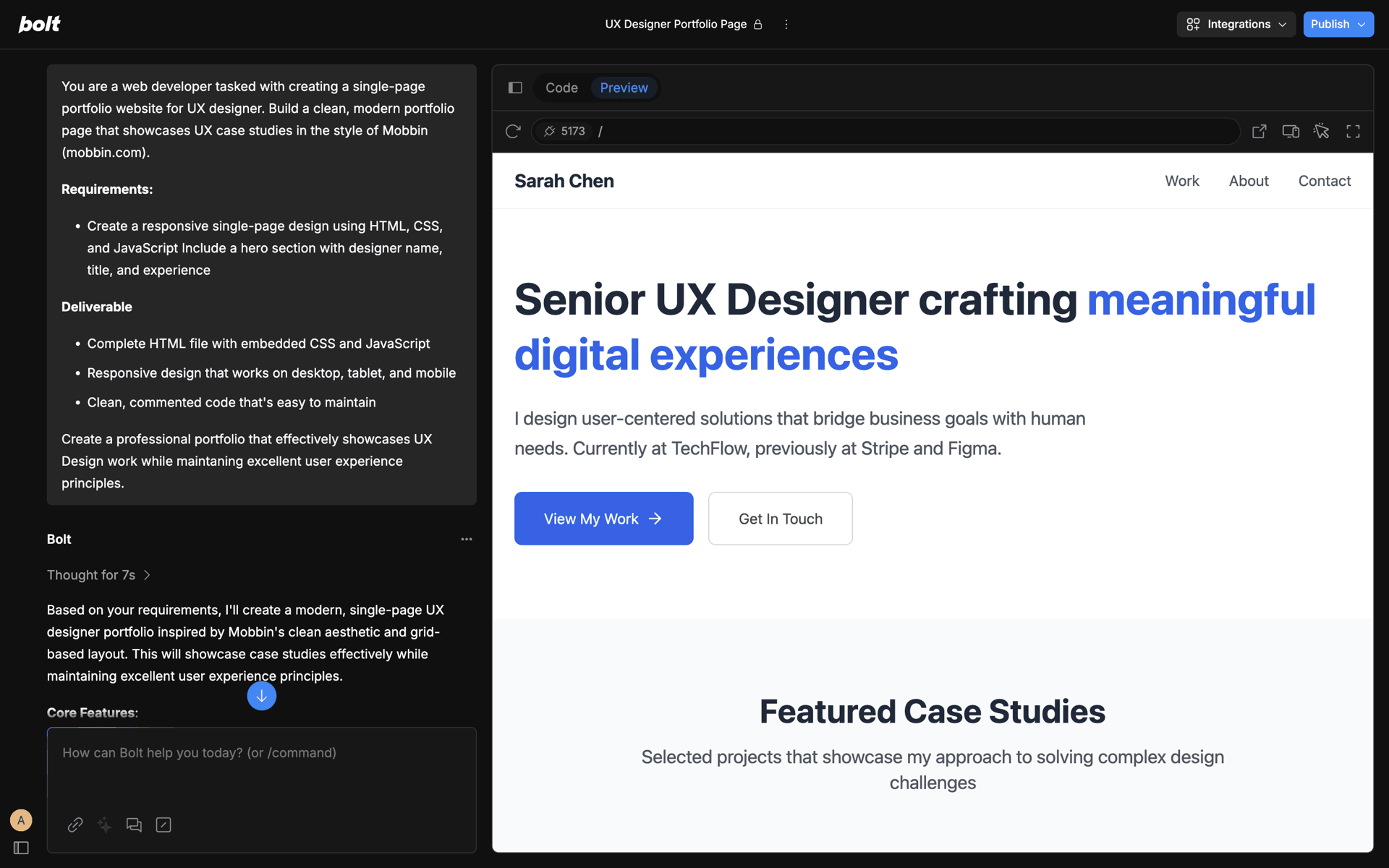Open the project options three-dot menu
This screenshot has width=1389, height=868.
point(786,25)
